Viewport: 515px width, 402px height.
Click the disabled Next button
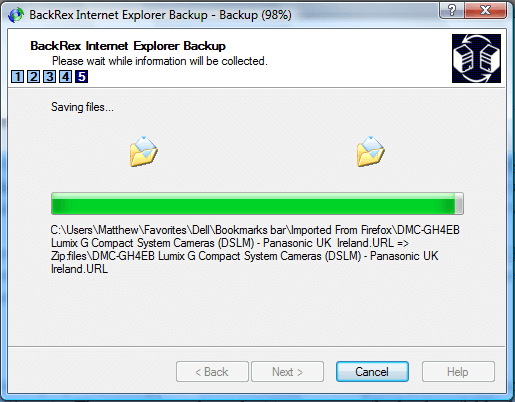[287, 372]
